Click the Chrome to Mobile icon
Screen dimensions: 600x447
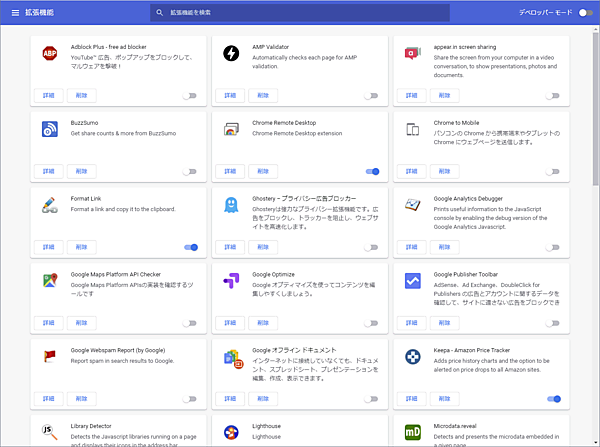[412, 129]
